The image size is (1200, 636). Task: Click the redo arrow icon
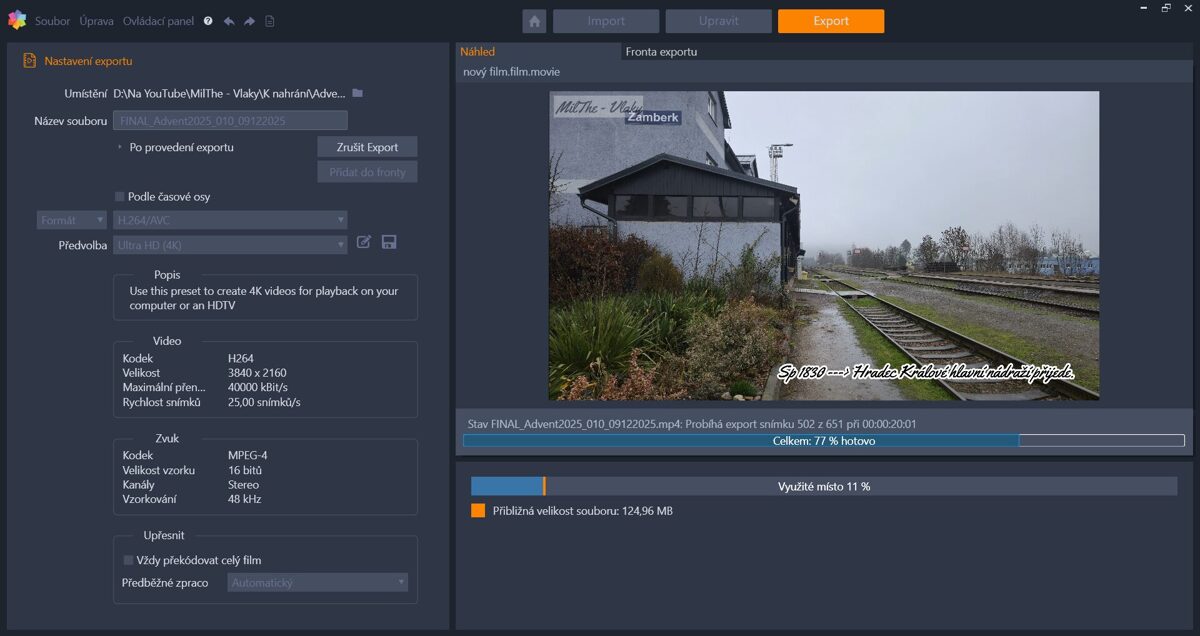pos(249,21)
